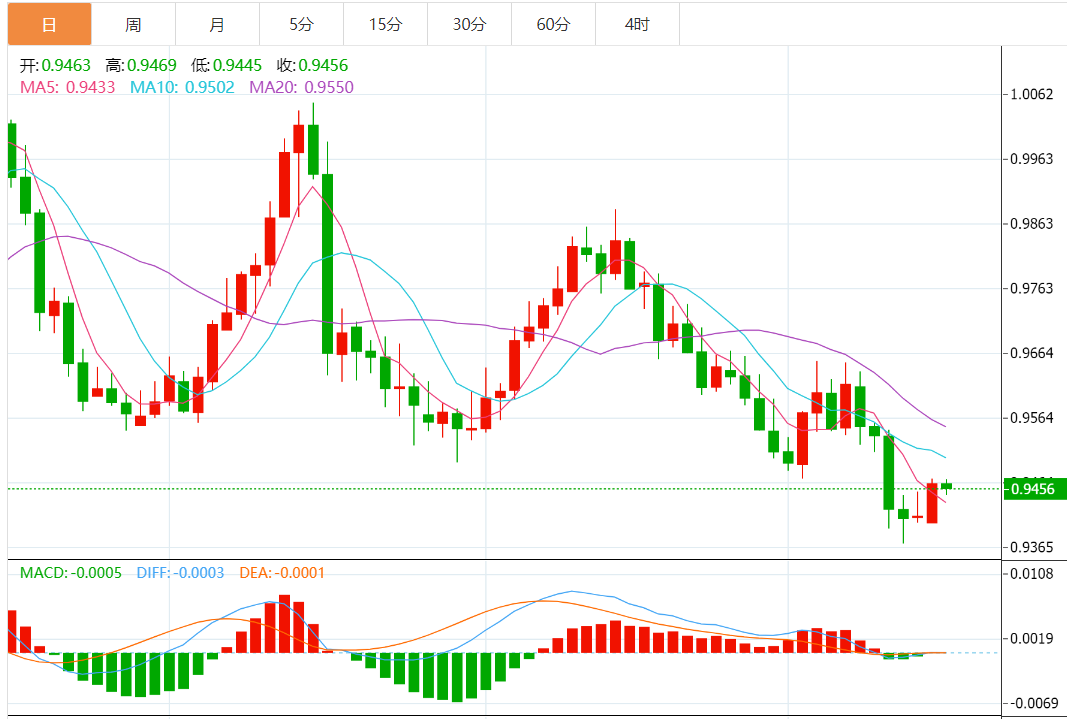Open the 4时 timeframe tab
Viewport: 1067px width, 719px height.
pos(637,25)
